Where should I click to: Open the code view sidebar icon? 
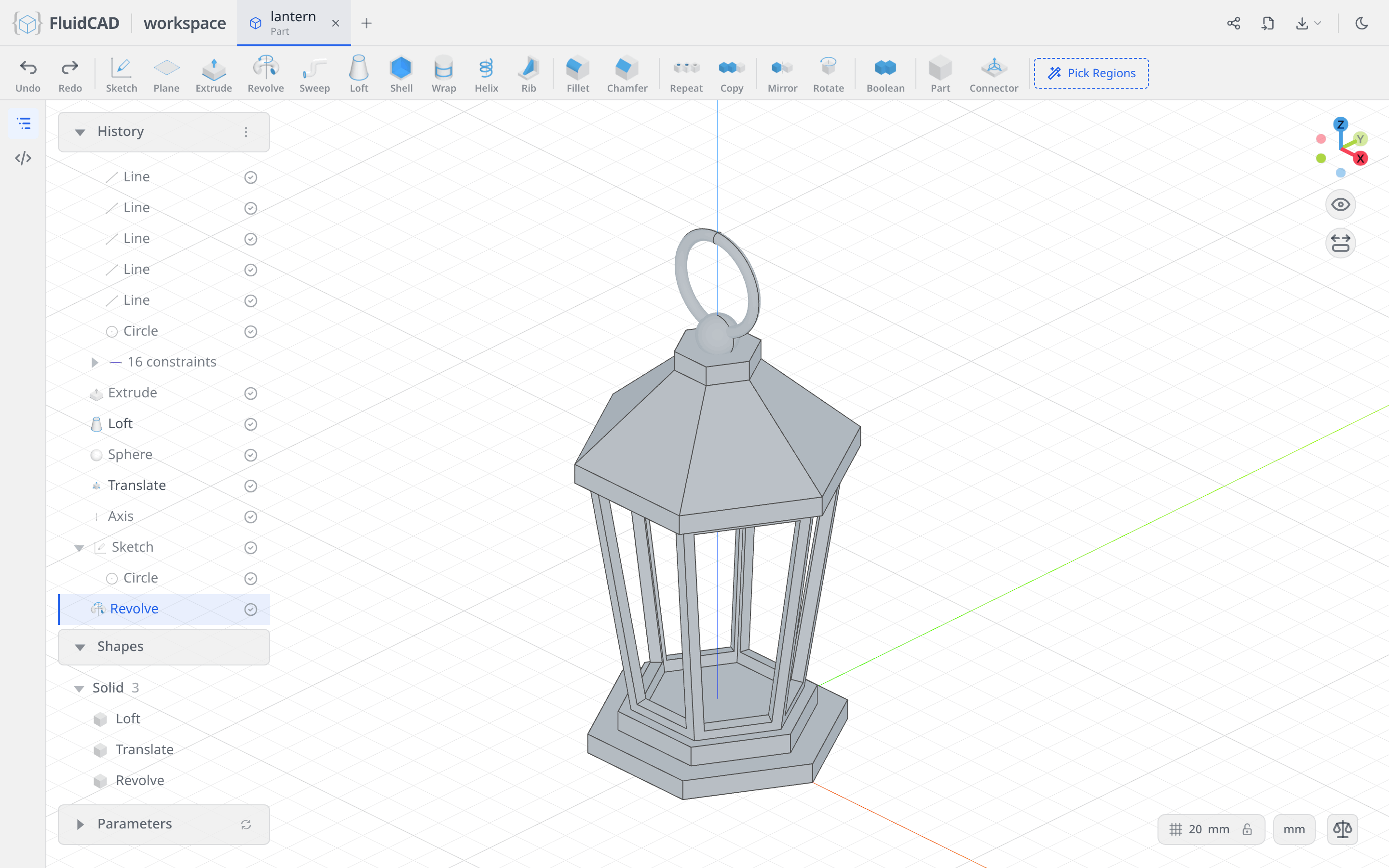click(24, 159)
